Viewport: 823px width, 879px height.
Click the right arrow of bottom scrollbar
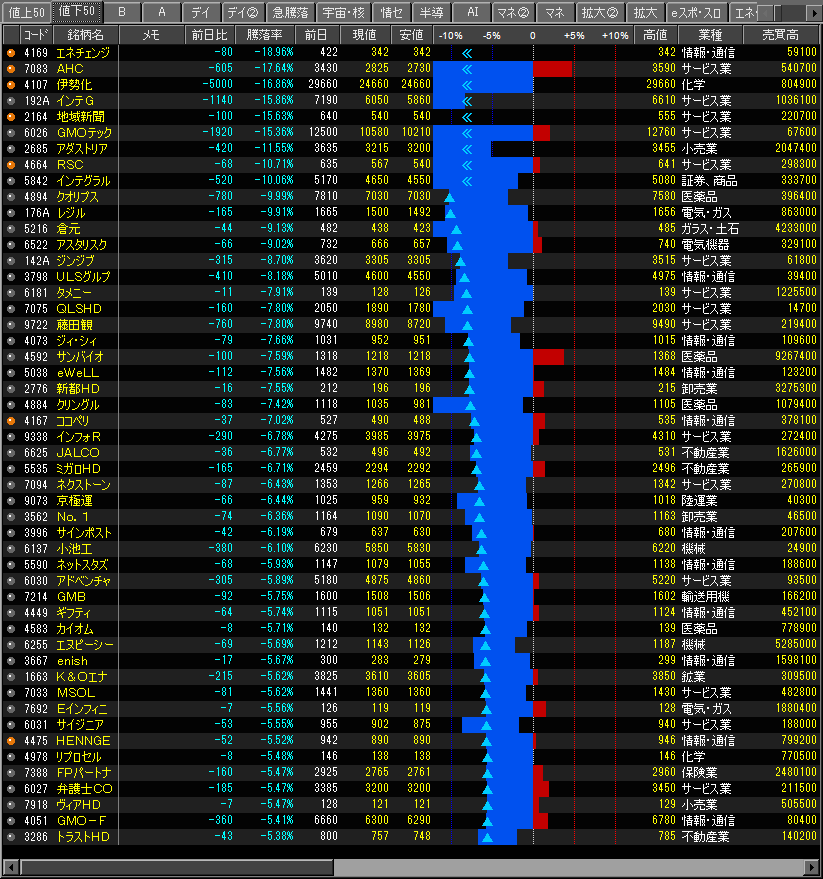pos(811,866)
